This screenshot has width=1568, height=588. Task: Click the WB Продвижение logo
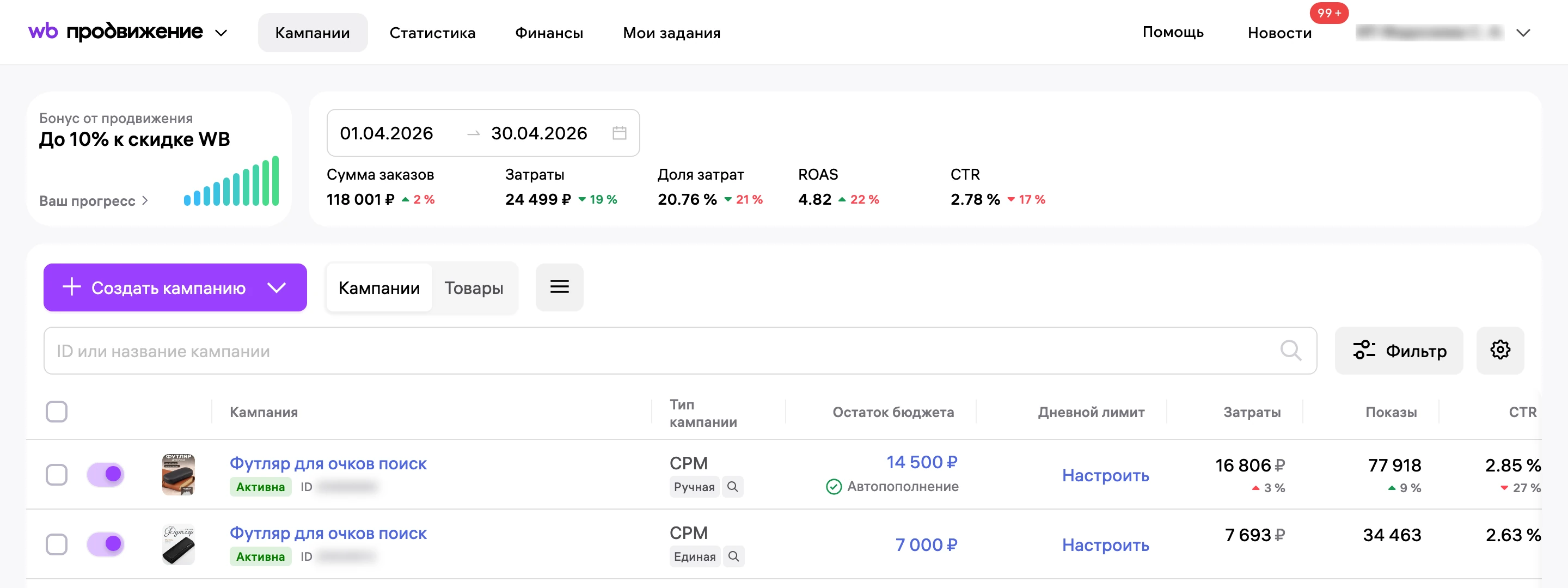point(115,32)
